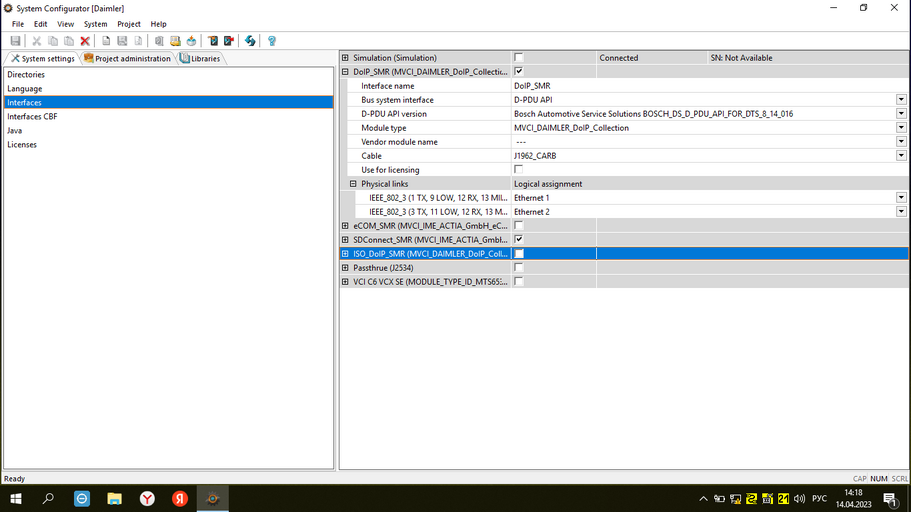The image size is (911, 512).
Task: Click the Copy toolbar icon
Action: tap(53, 41)
